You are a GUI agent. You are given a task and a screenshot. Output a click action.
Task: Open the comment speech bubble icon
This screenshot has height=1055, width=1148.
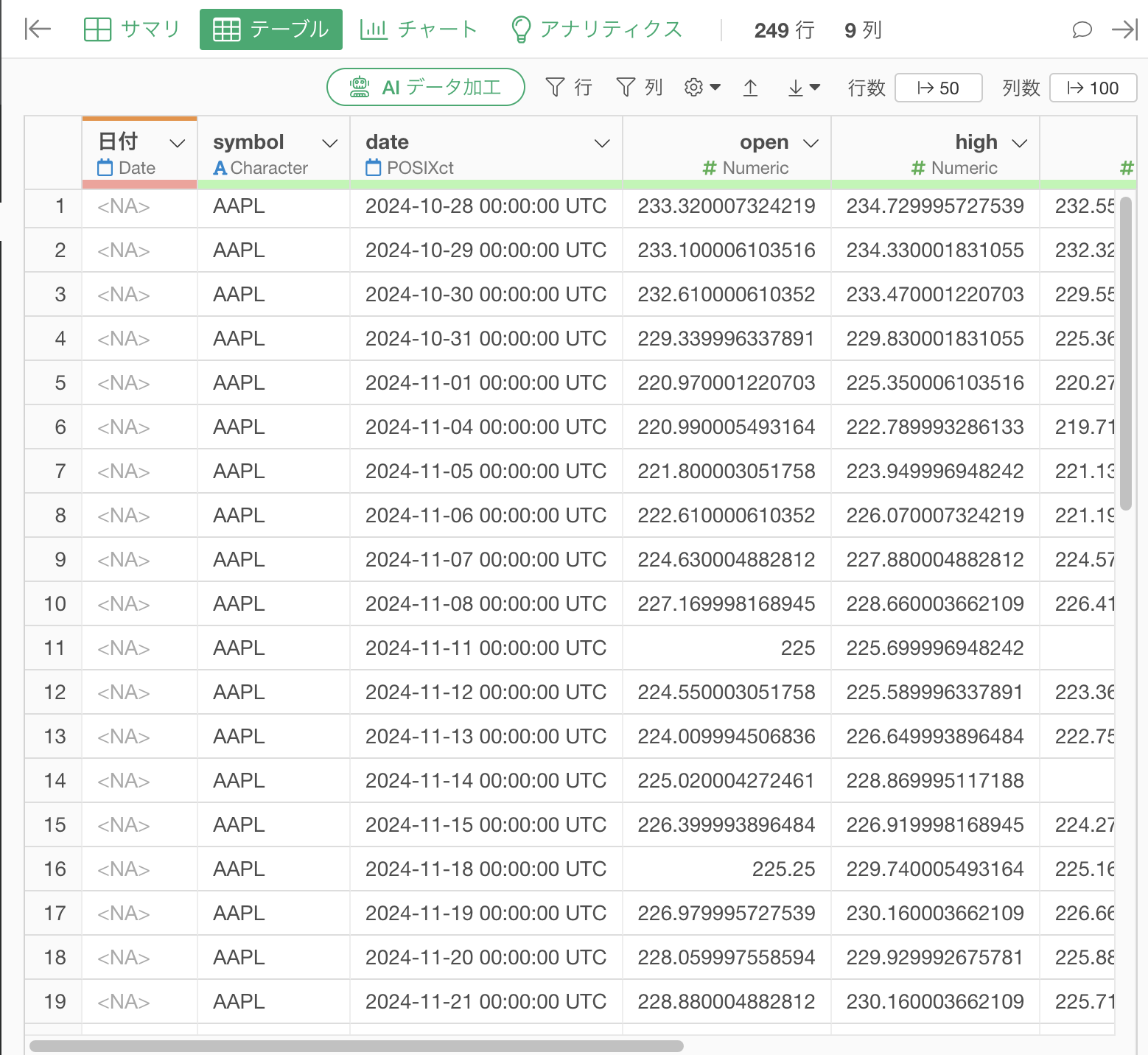click(1081, 29)
